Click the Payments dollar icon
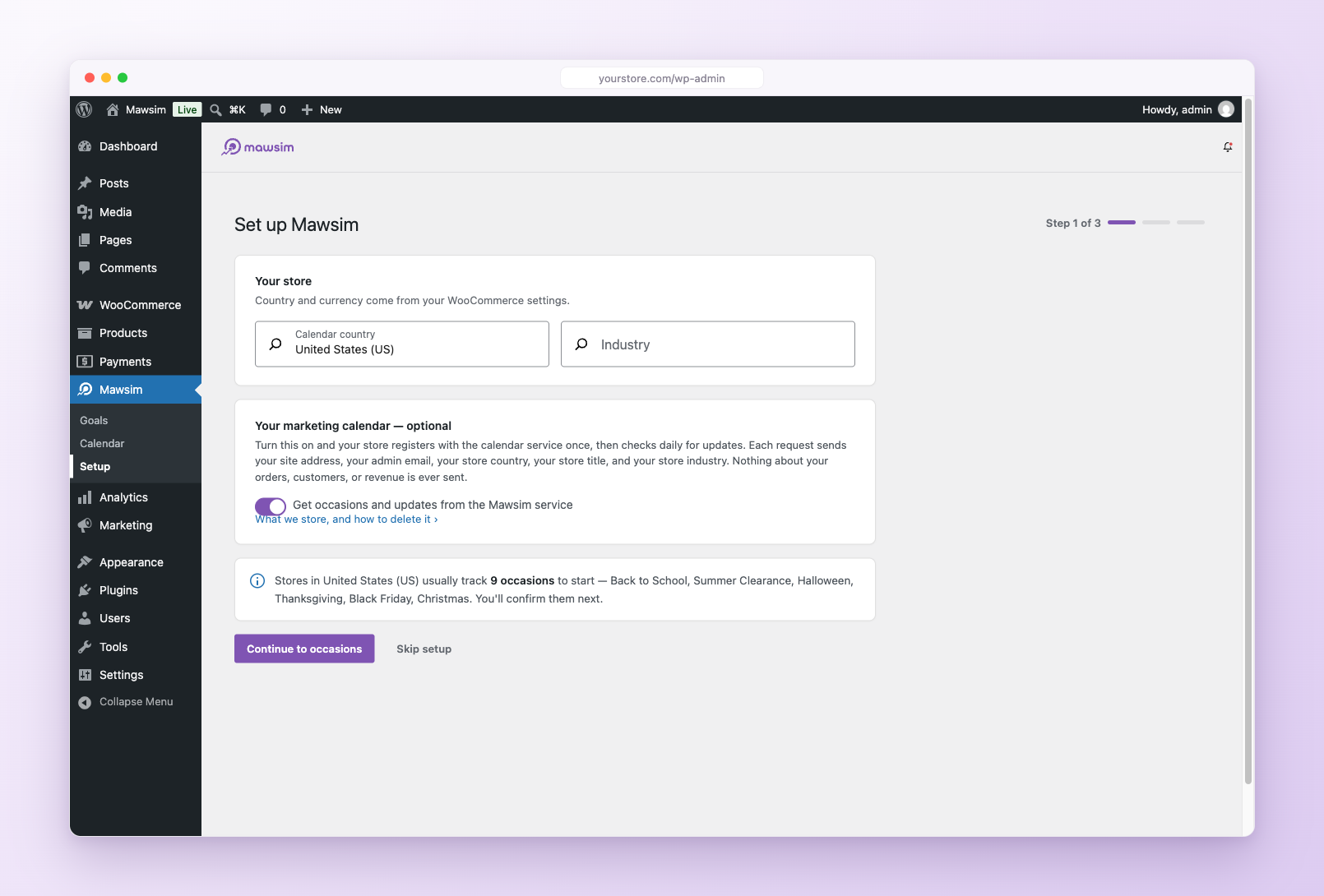The width and height of the screenshot is (1324, 896). click(85, 362)
